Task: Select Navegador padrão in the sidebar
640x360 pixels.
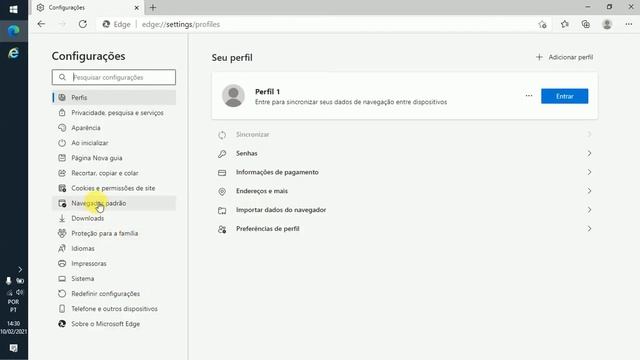Action: tap(114, 203)
